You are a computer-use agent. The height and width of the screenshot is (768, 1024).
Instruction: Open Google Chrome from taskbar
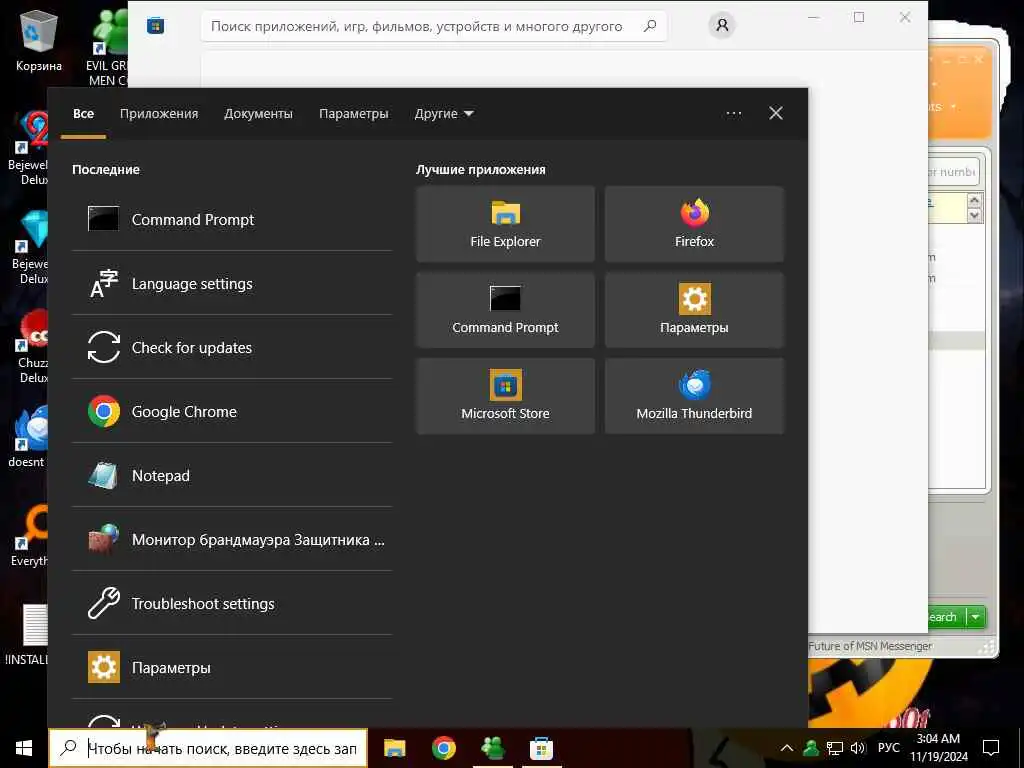443,748
